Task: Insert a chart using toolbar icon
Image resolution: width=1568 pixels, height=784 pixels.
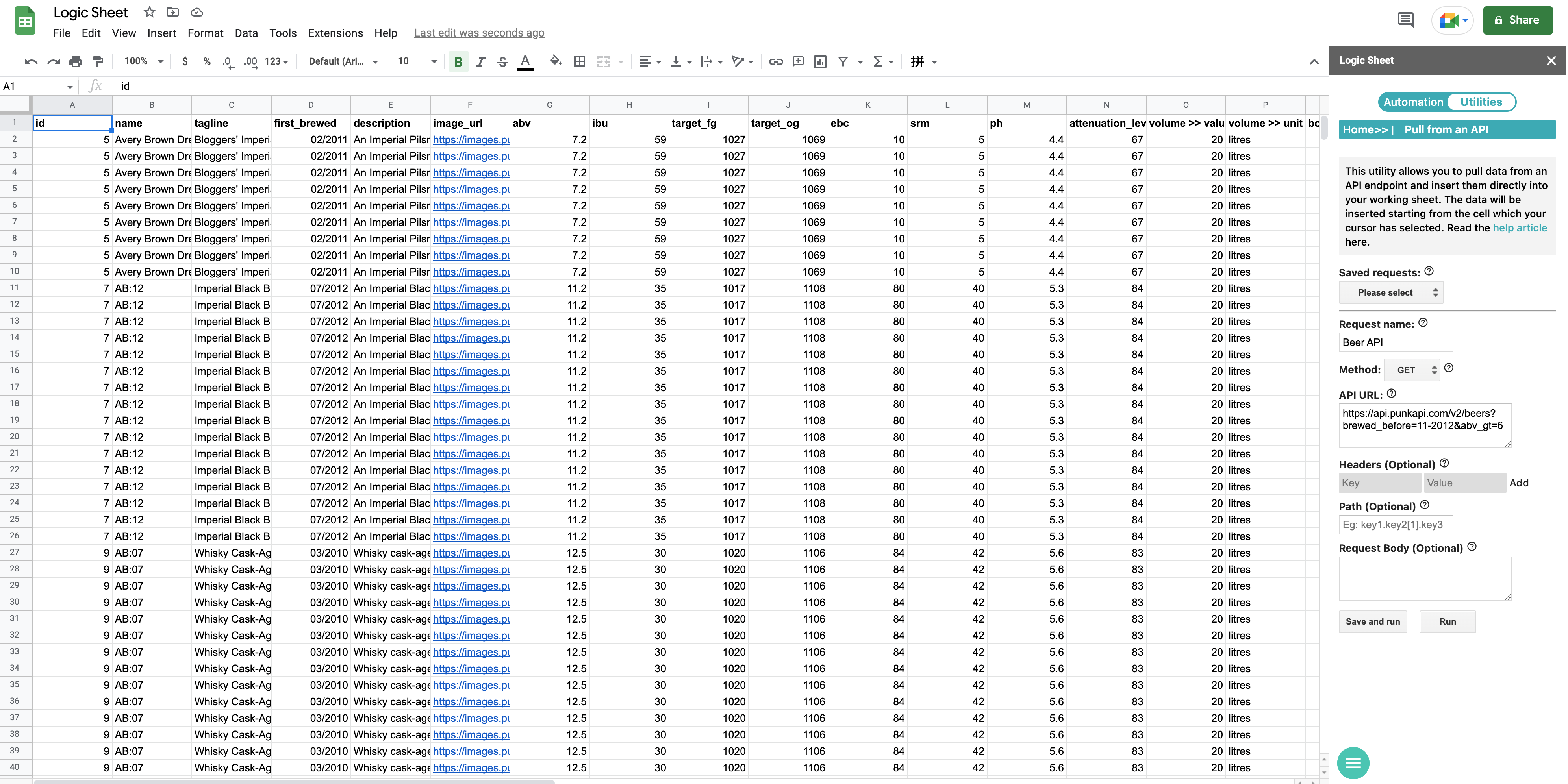Action: point(820,61)
